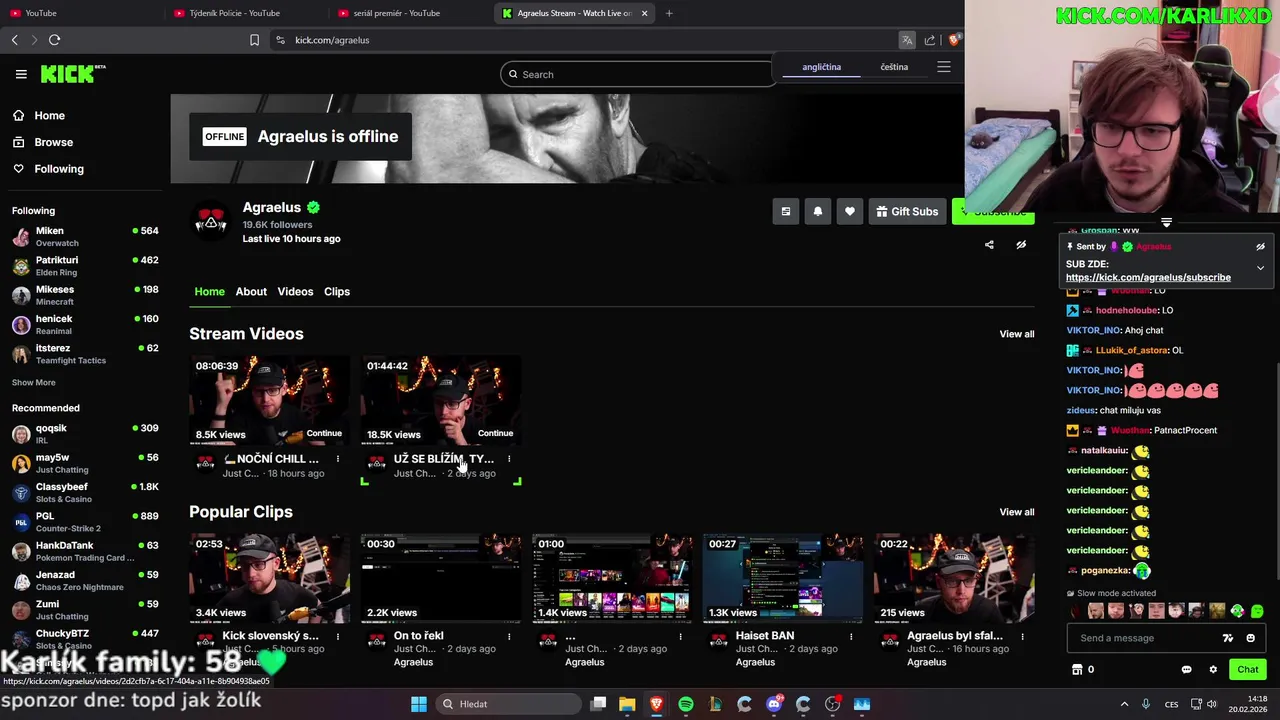The image size is (1280, 720).
Task: Select Videos channel tab
Action: coord(295,292)
